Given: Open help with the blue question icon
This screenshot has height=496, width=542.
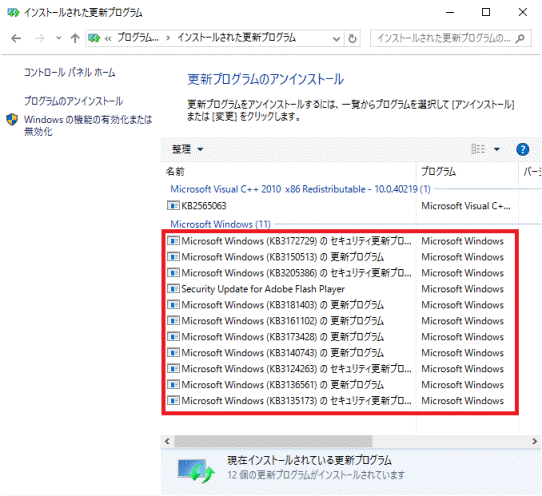Looking at the screenshot, I should coord(522,149).
